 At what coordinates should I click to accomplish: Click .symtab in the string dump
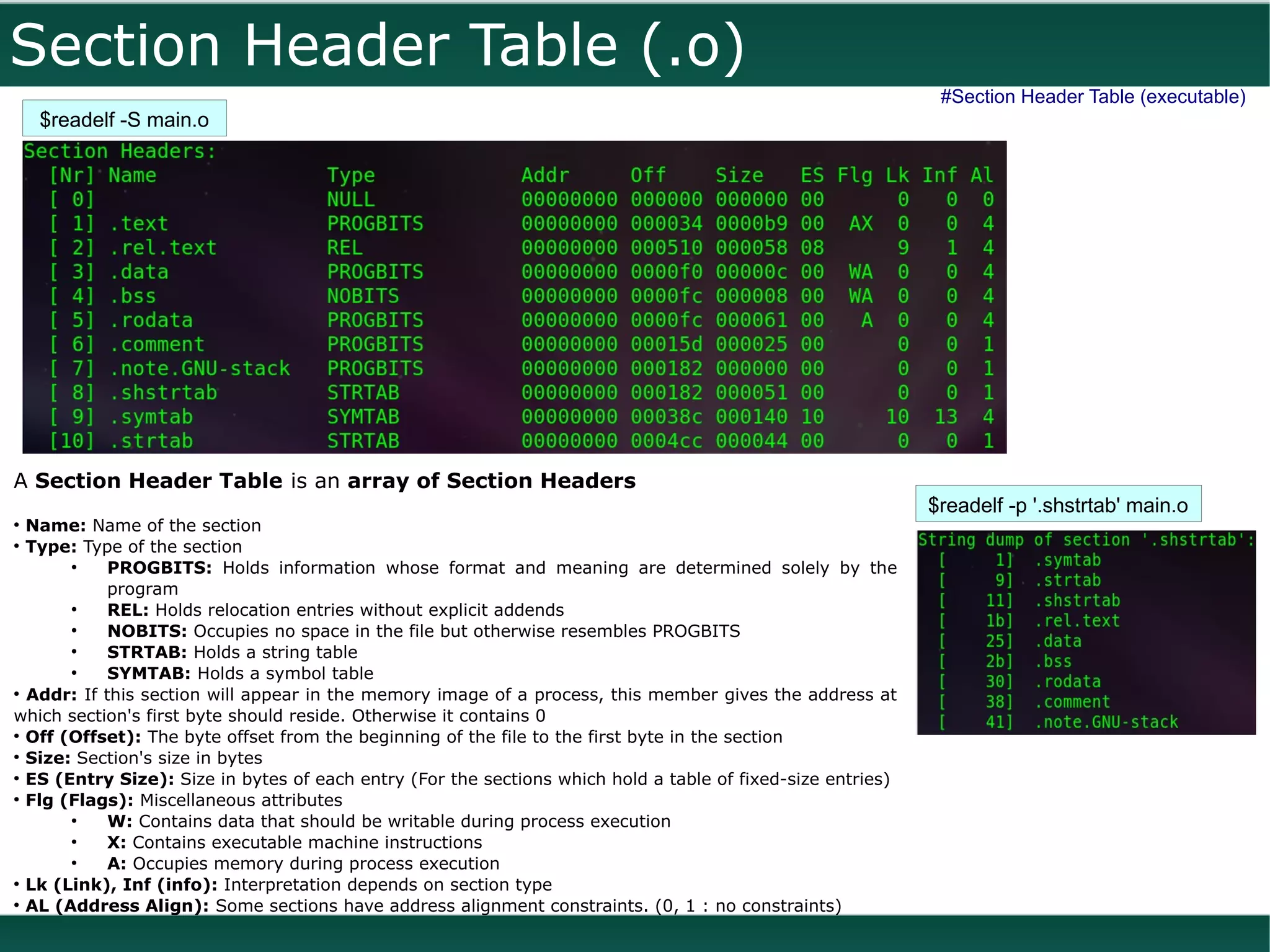[x=1067, y=560]
